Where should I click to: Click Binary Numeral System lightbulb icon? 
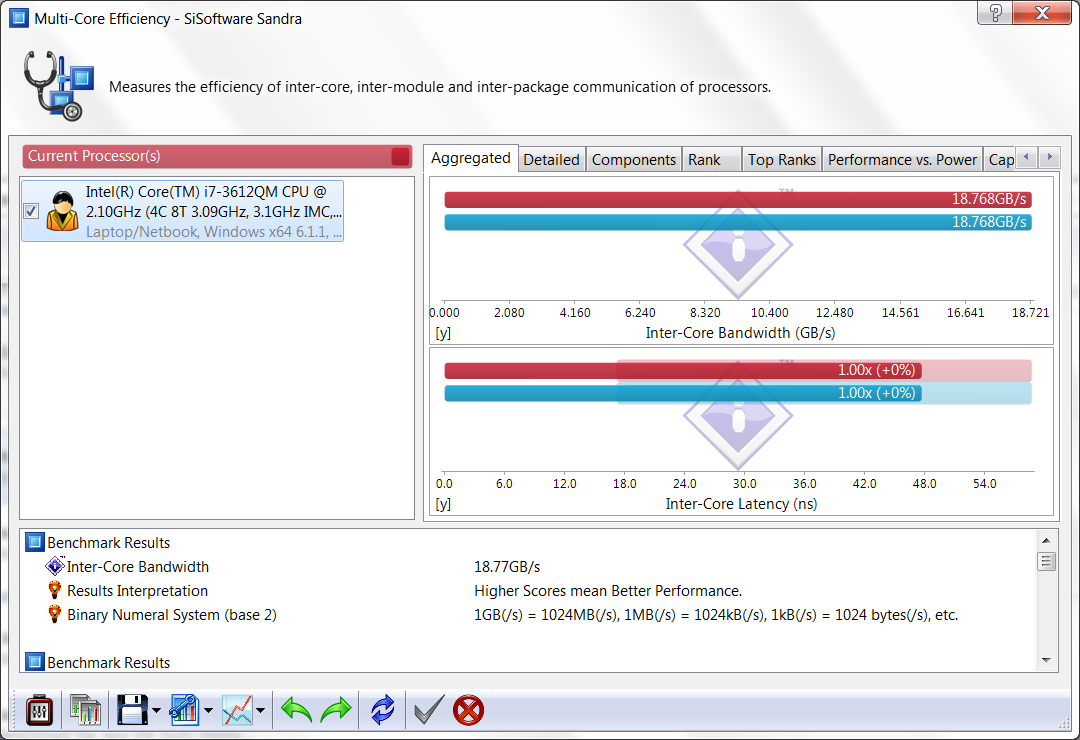(54, 615)
